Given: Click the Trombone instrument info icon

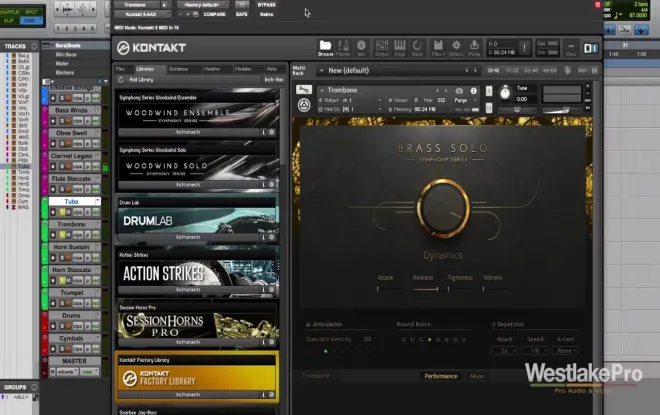Looking at the screenshot, I should (473, 90).
